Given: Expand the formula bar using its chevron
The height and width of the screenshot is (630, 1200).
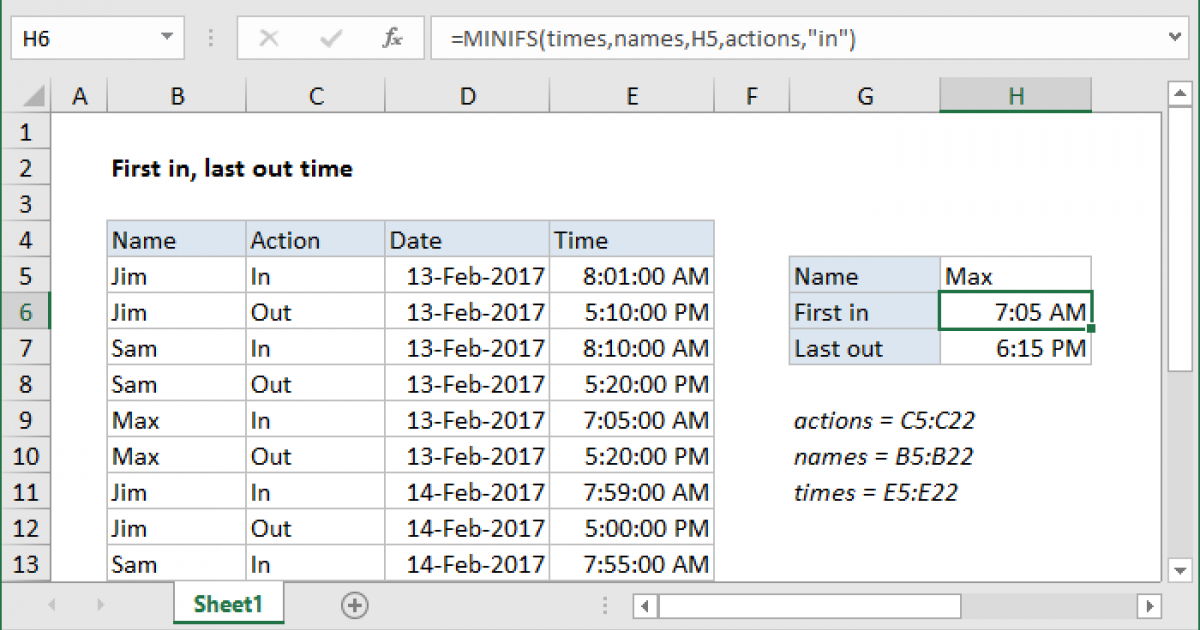Looking at the screenshot, I should coord(1174,37).
